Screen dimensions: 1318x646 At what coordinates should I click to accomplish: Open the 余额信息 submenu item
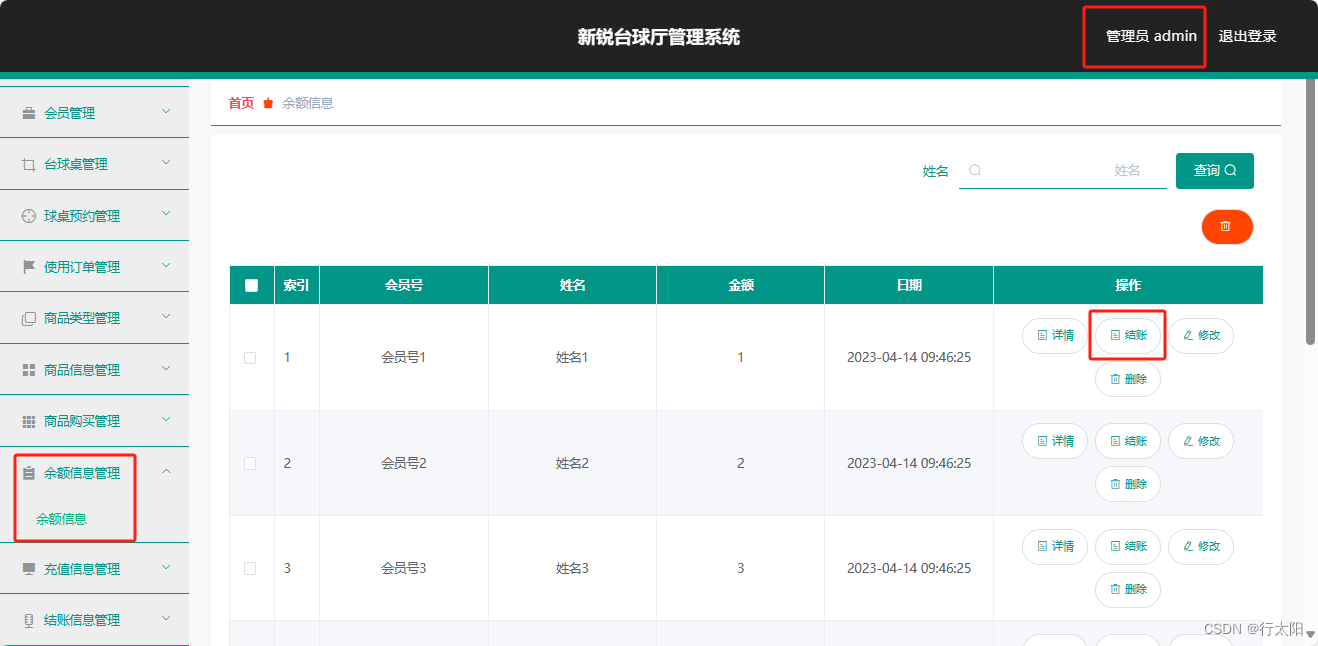pos(61,519)
